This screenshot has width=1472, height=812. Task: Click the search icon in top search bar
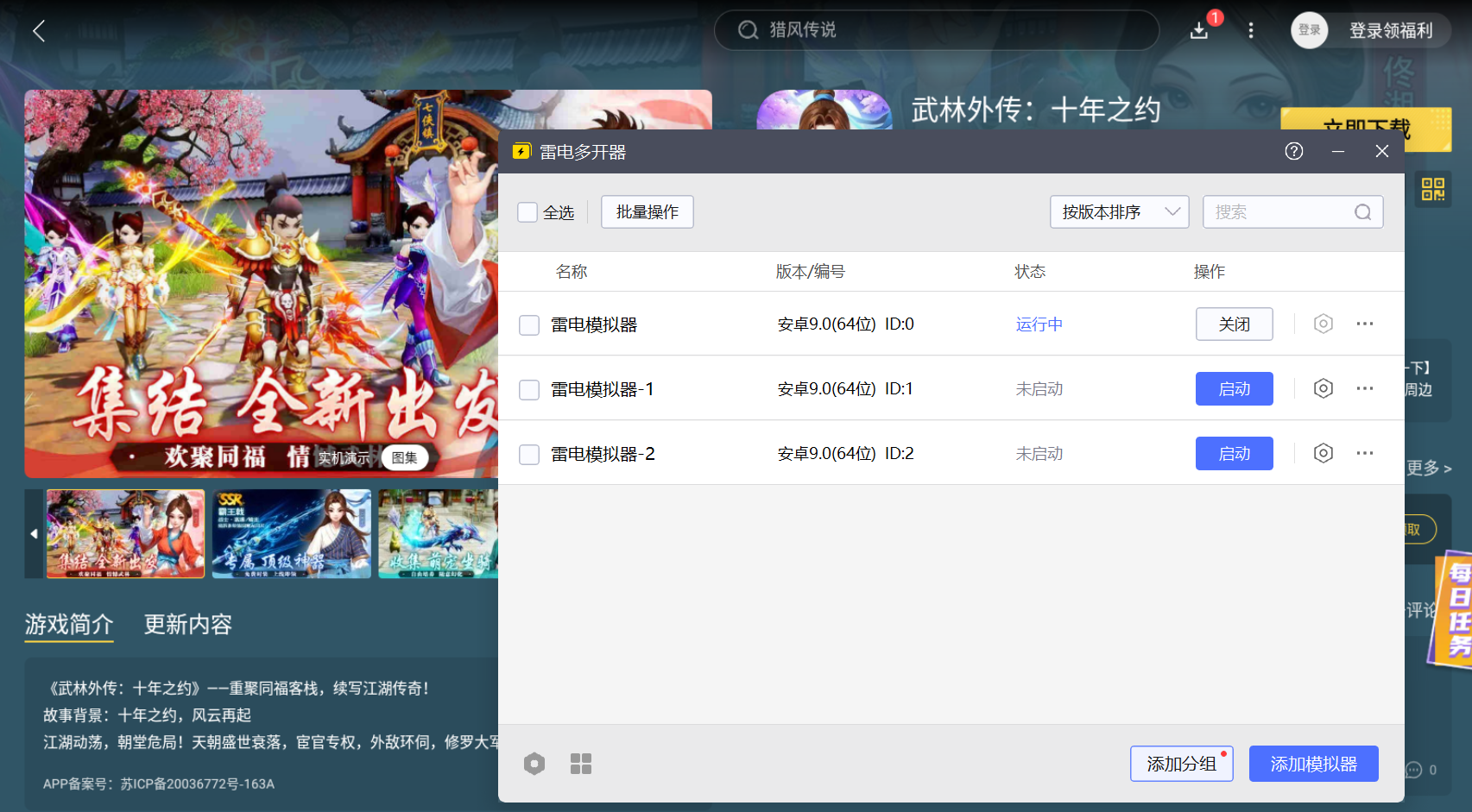pyautogui.click(x=748, y=30)
